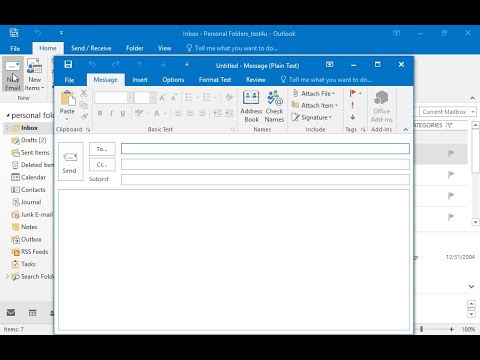Select the Sent Items folder

click(31, 153)
